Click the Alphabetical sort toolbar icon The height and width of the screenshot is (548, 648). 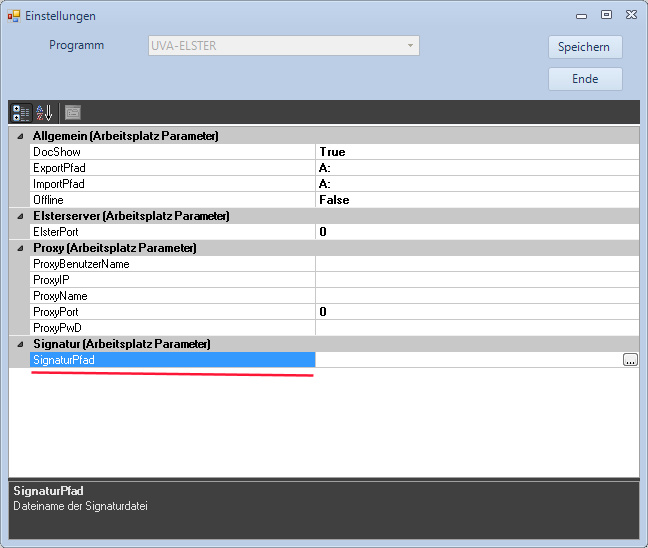coord(45,113)
